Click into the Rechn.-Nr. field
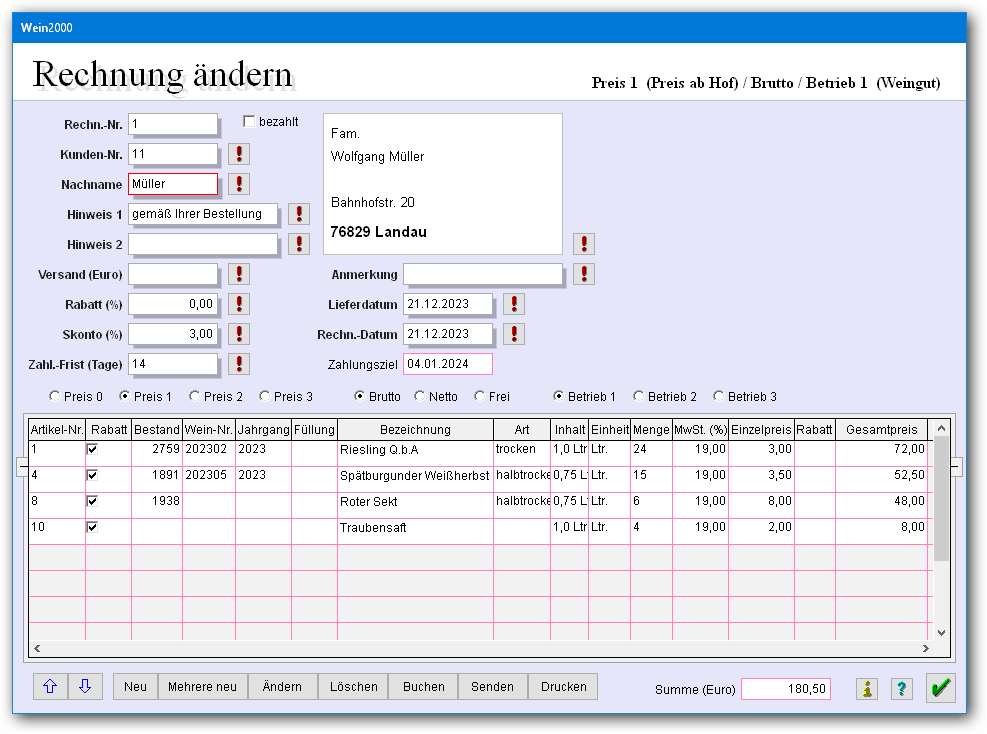The image size is (987, 734). (x=173, y=124)
